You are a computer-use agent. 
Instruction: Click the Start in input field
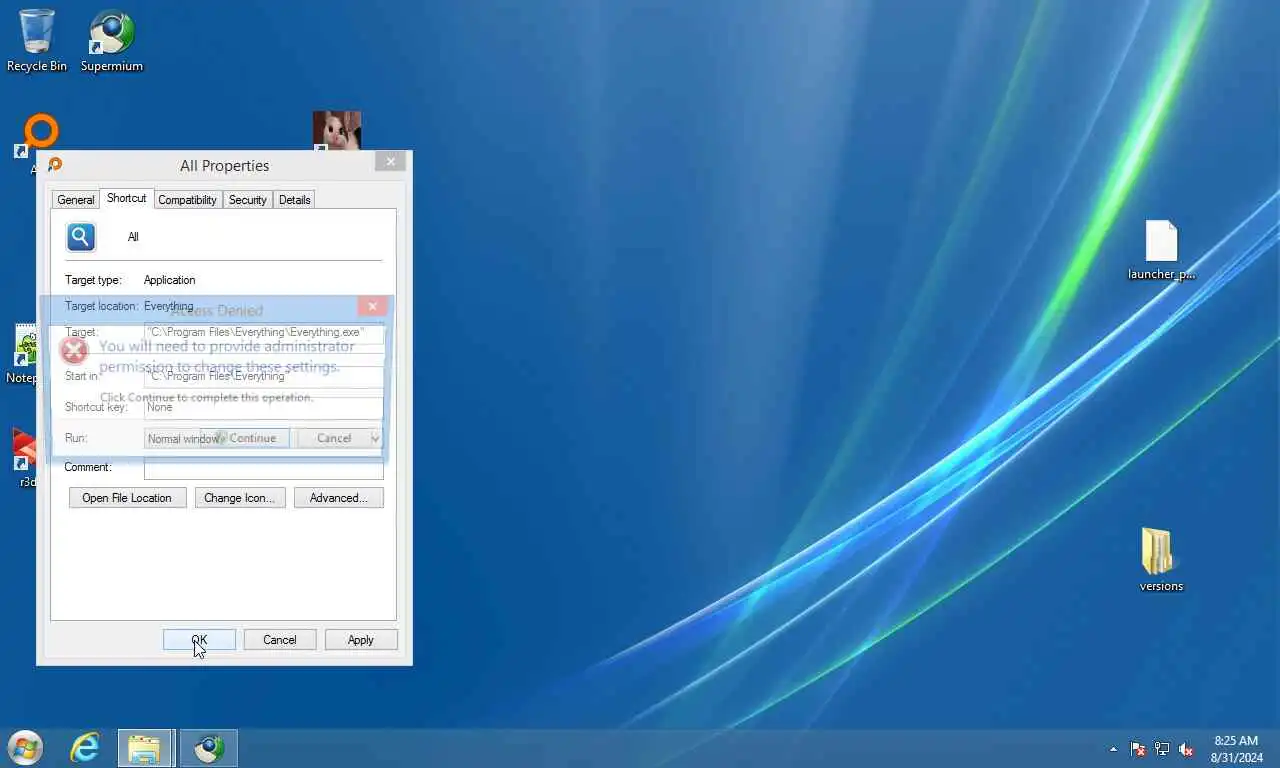click(264, 377)
